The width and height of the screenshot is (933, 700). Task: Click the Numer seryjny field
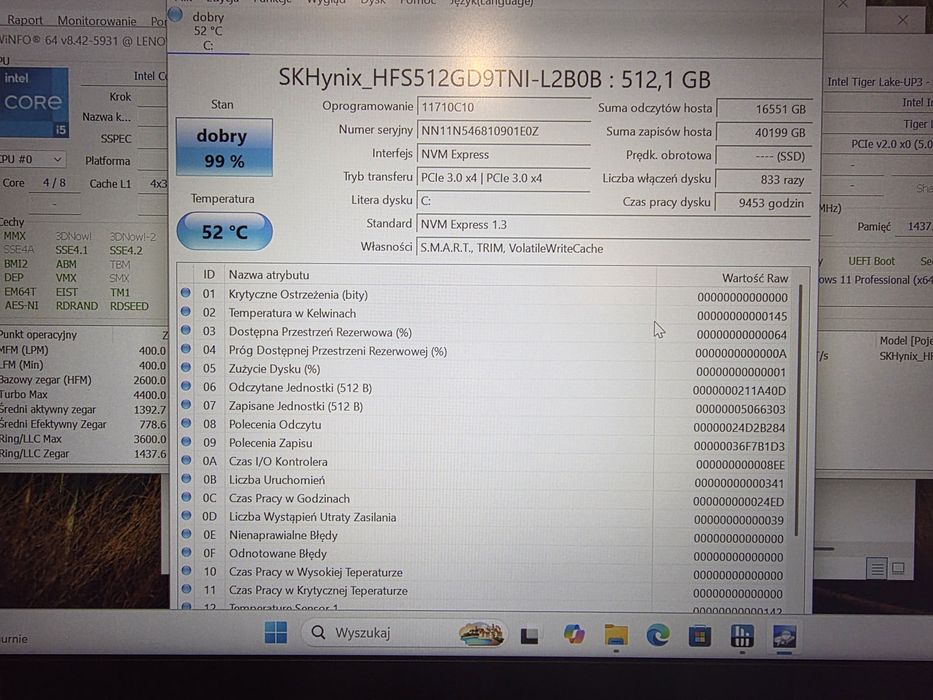click(503, 131)
